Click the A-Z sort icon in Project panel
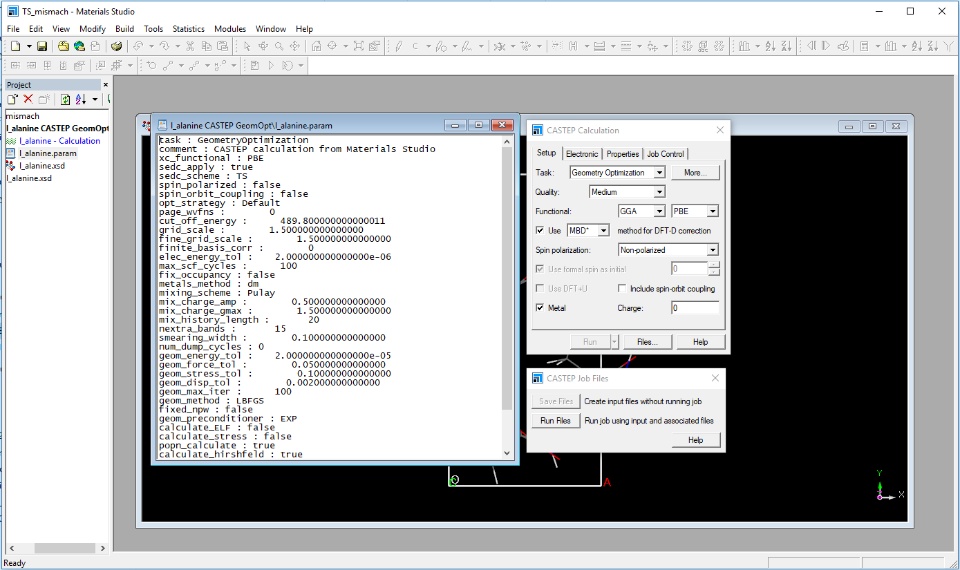Image resolution: width=960 pixels, height=570 pixels. coord(80,99)
